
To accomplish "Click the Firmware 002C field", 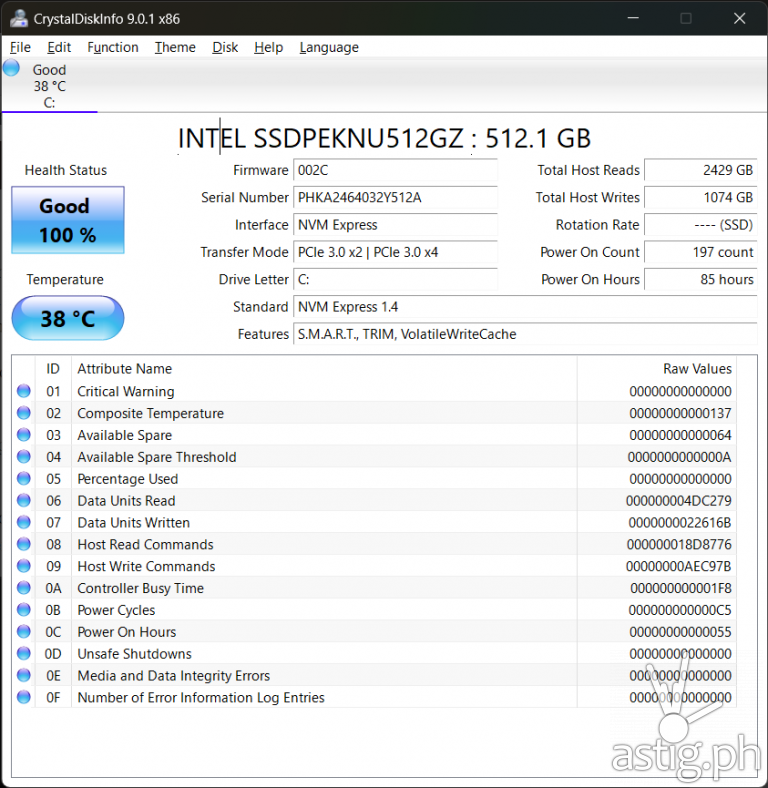I will click(395, 171).
